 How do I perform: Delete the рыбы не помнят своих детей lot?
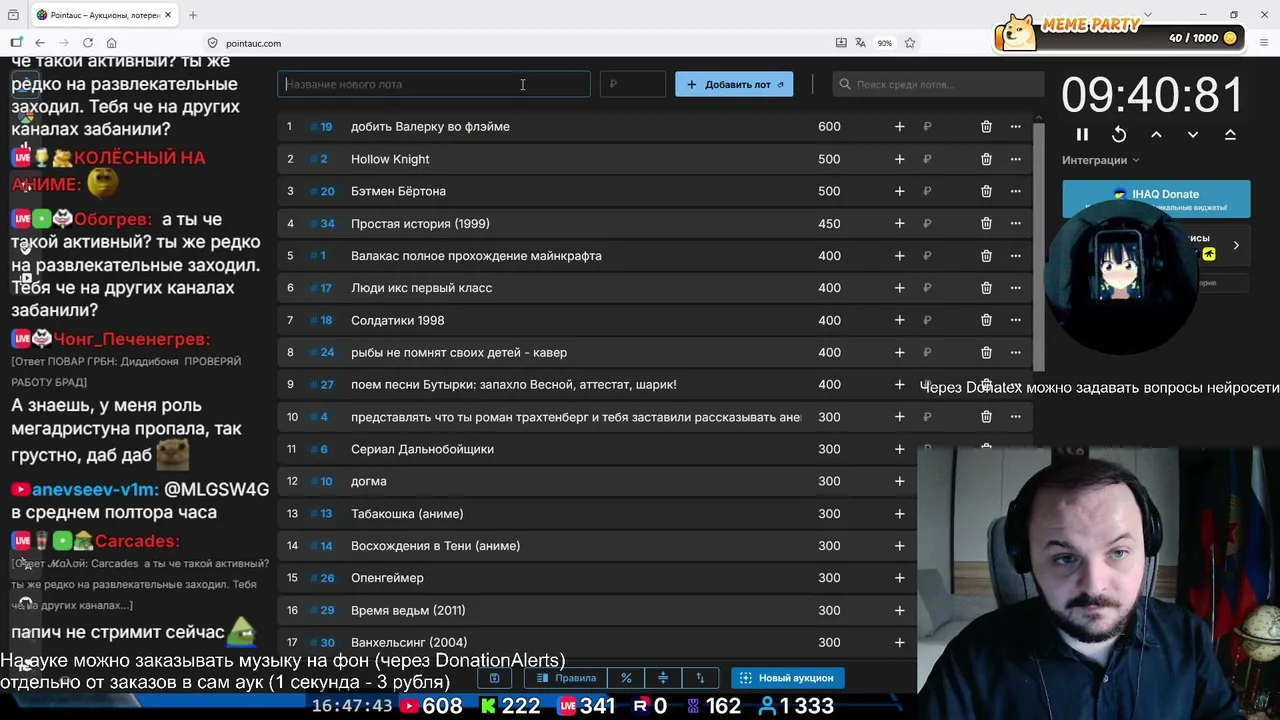coord(986,352)
